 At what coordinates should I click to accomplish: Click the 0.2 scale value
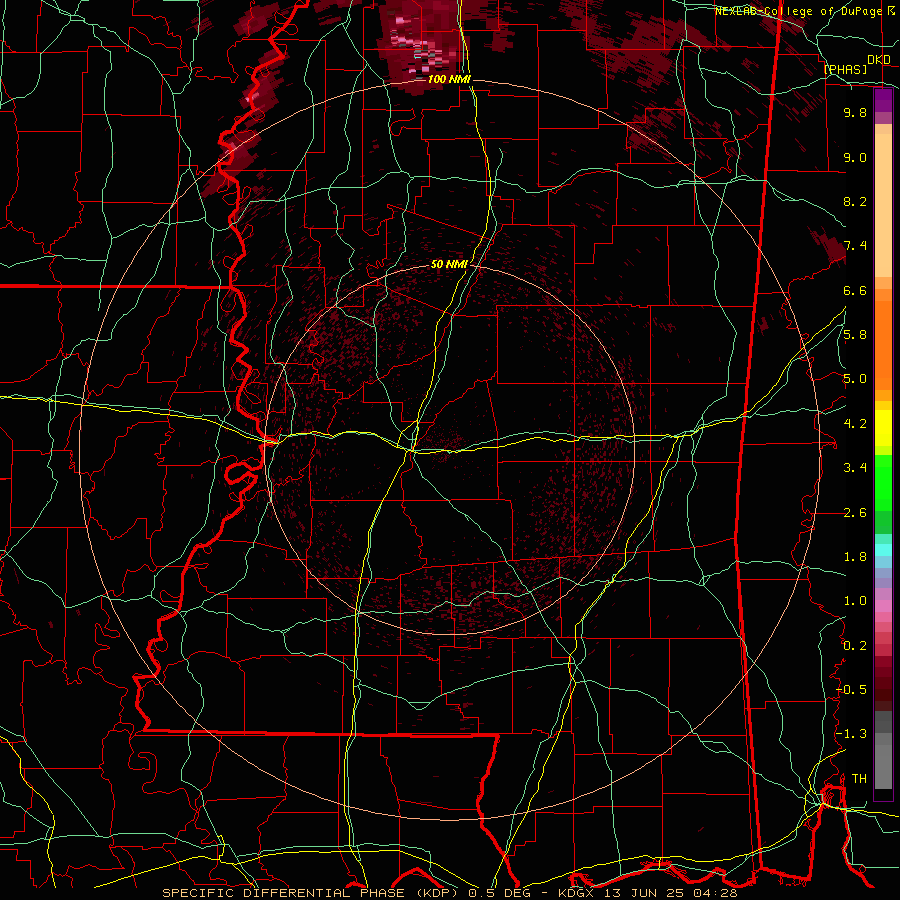855,646
